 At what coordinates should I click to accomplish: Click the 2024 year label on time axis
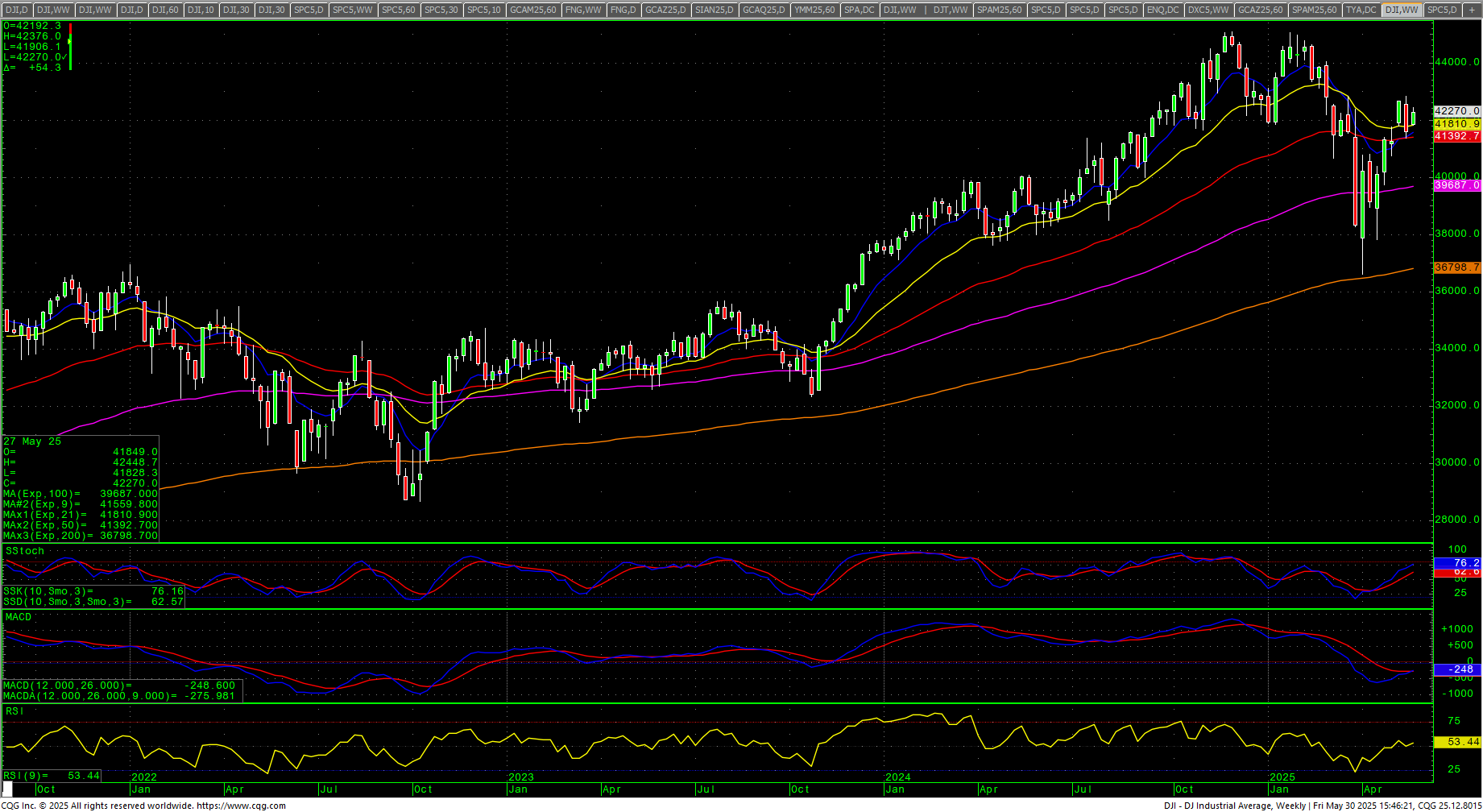coord(898,777)
